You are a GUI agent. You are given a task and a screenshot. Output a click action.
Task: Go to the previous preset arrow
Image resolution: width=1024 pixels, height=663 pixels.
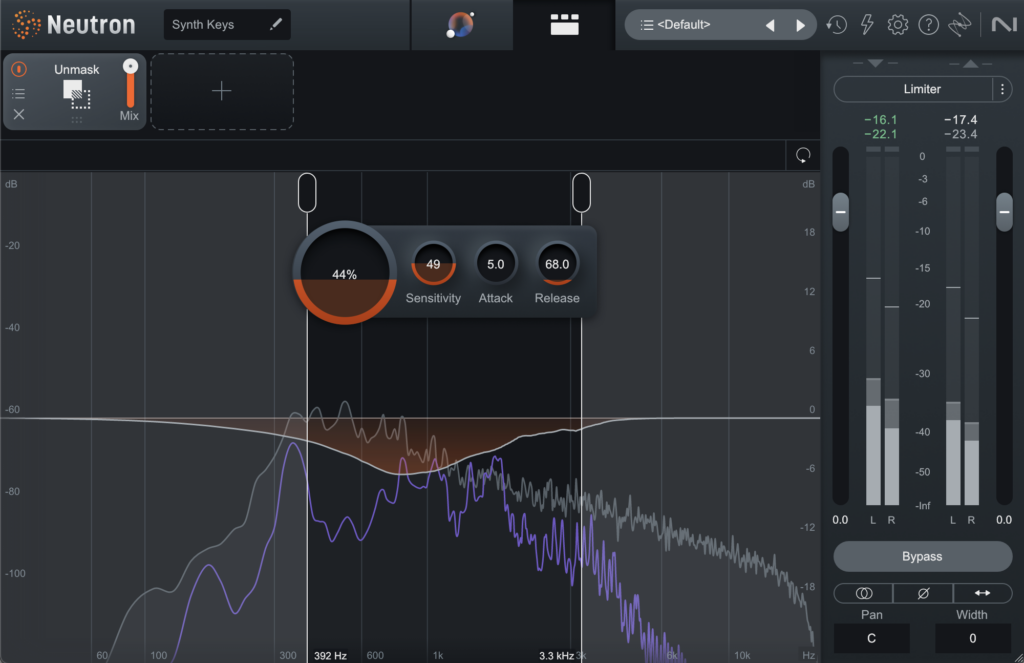(x=770, y=25)
